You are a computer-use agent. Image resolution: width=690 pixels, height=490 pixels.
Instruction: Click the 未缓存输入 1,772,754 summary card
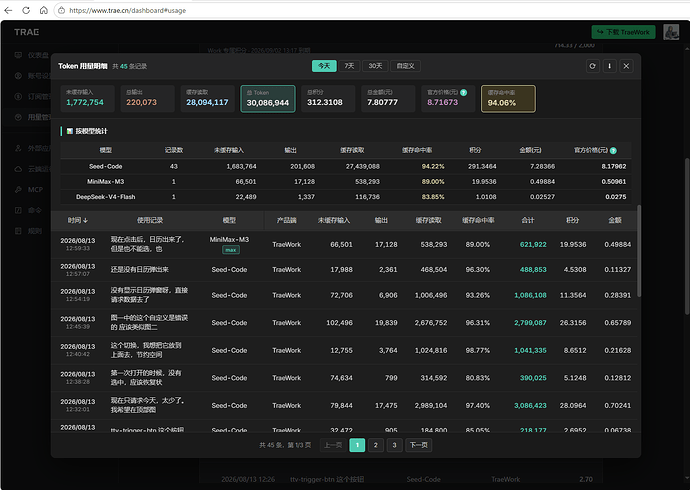coord(88,99)
